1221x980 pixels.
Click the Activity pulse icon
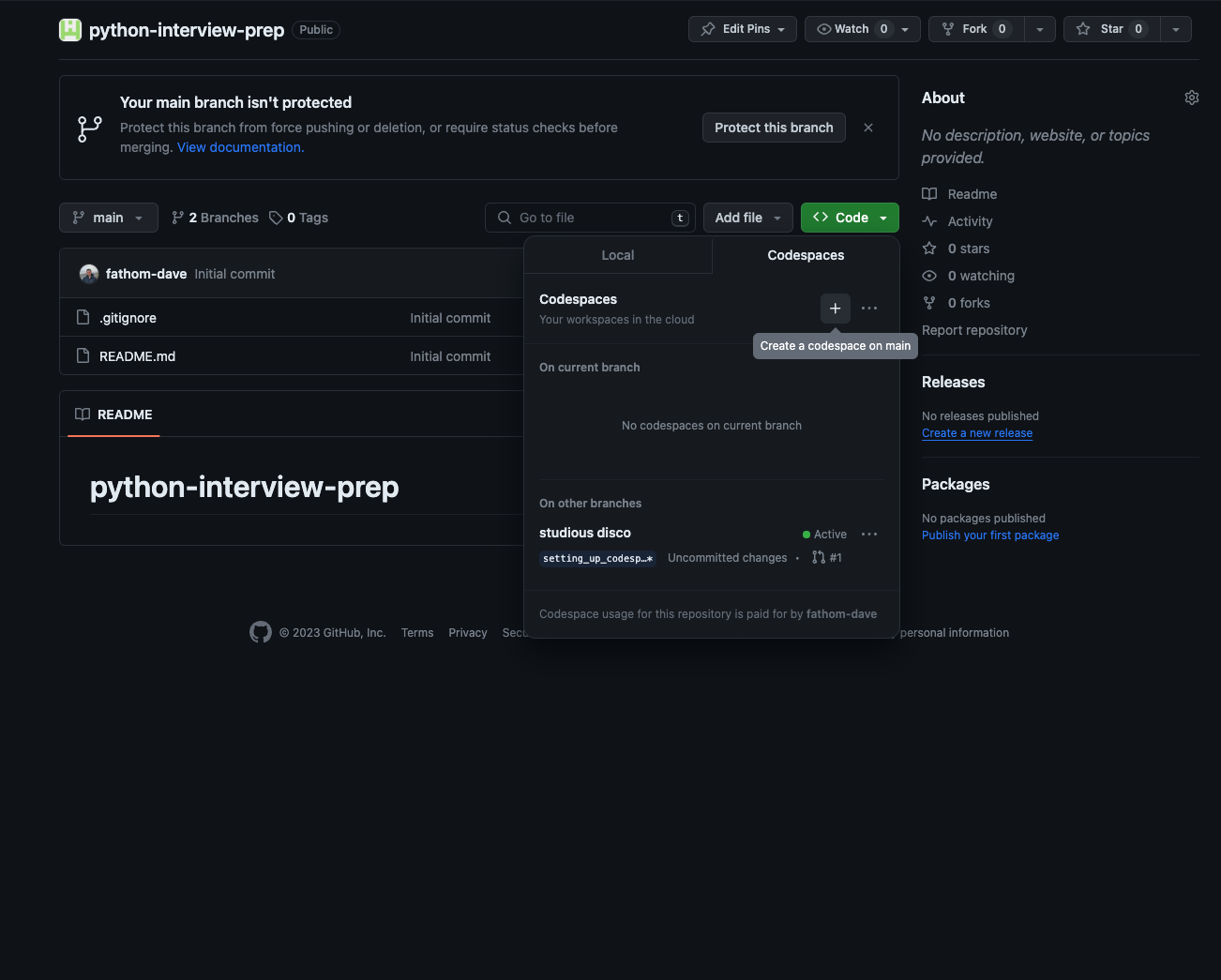pos(929,221)
